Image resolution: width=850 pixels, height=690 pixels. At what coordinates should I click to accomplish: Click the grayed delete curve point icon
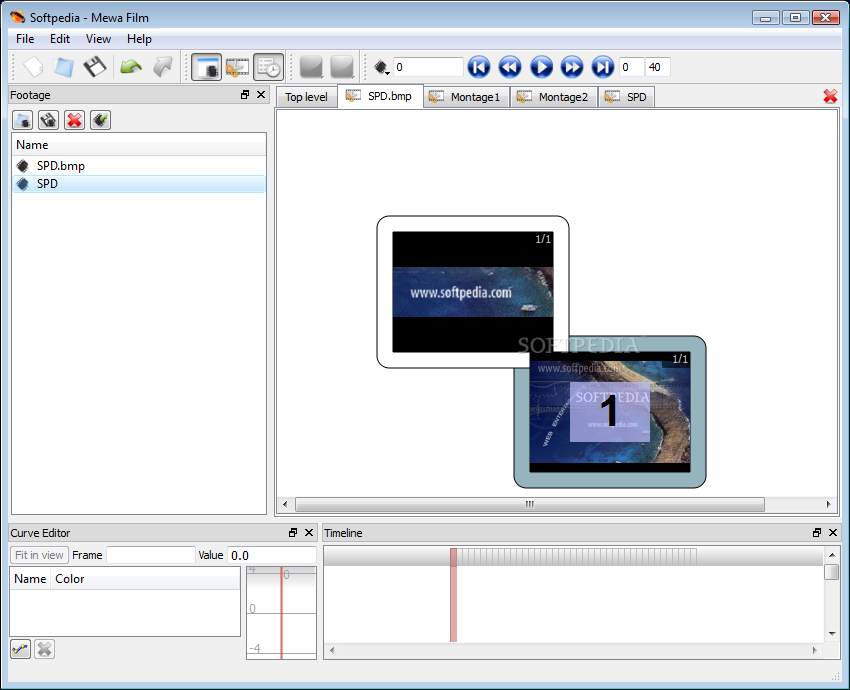click(x=44, y=649)
